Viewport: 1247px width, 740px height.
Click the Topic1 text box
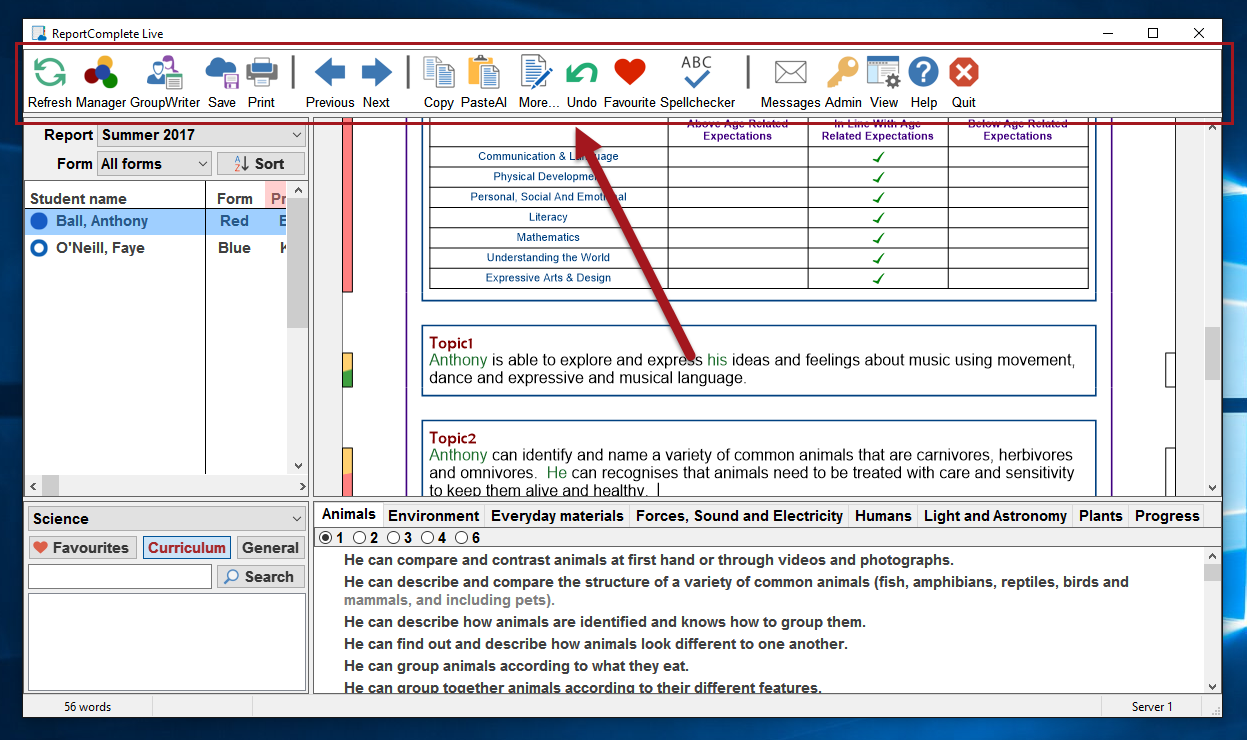tap(759, 360)
